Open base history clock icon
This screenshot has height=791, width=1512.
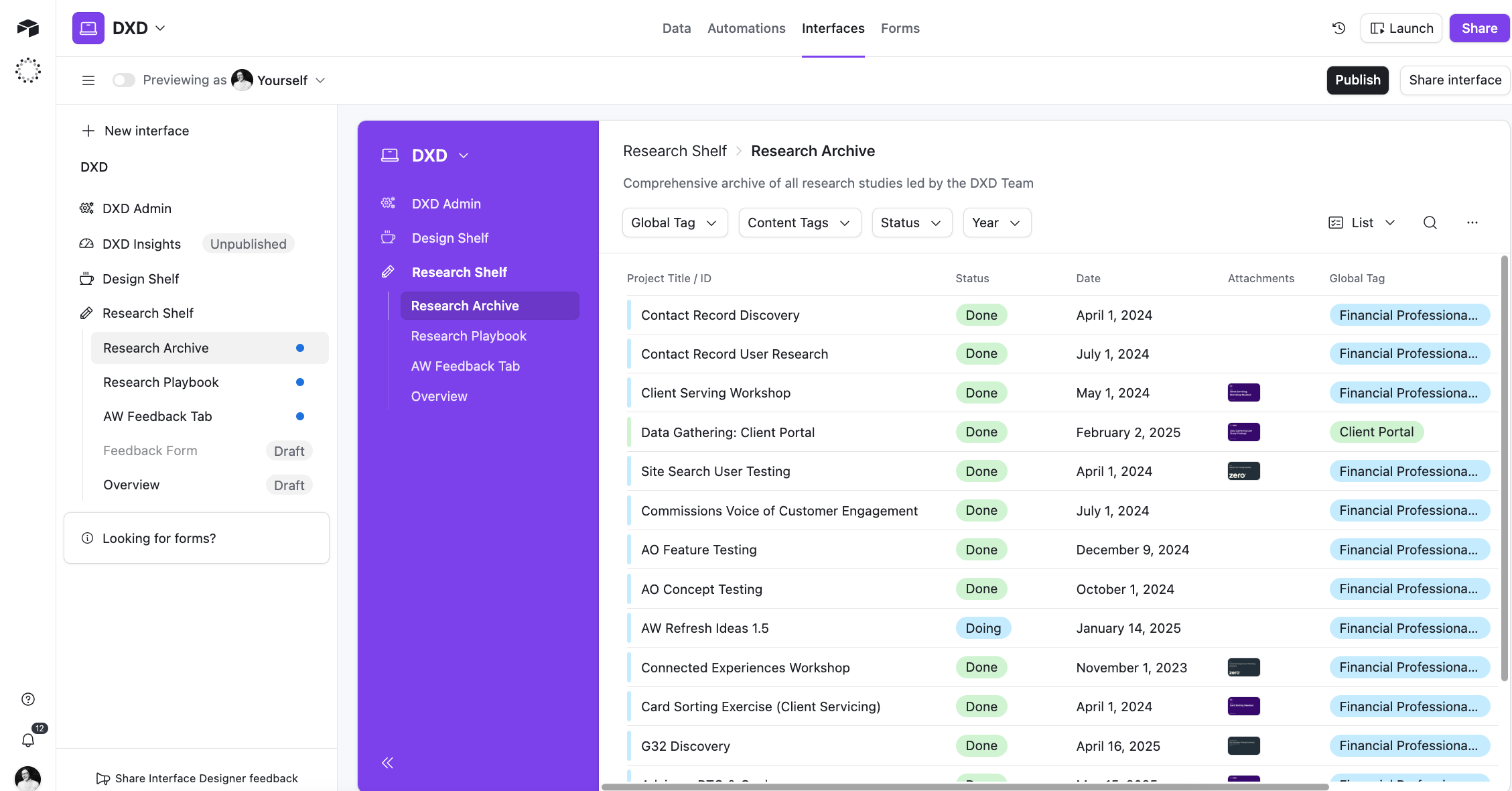coord(1338,28)
